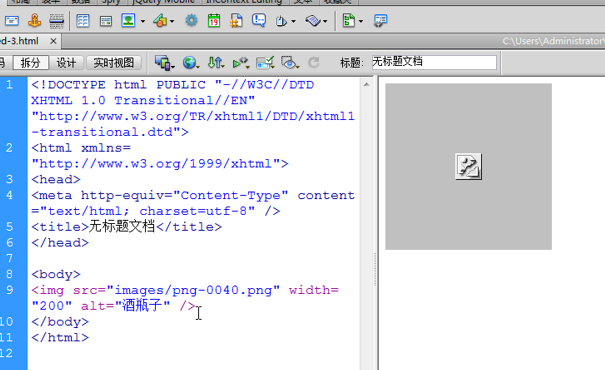
Task: Click the Script insert icon
Action: (313, 20)
